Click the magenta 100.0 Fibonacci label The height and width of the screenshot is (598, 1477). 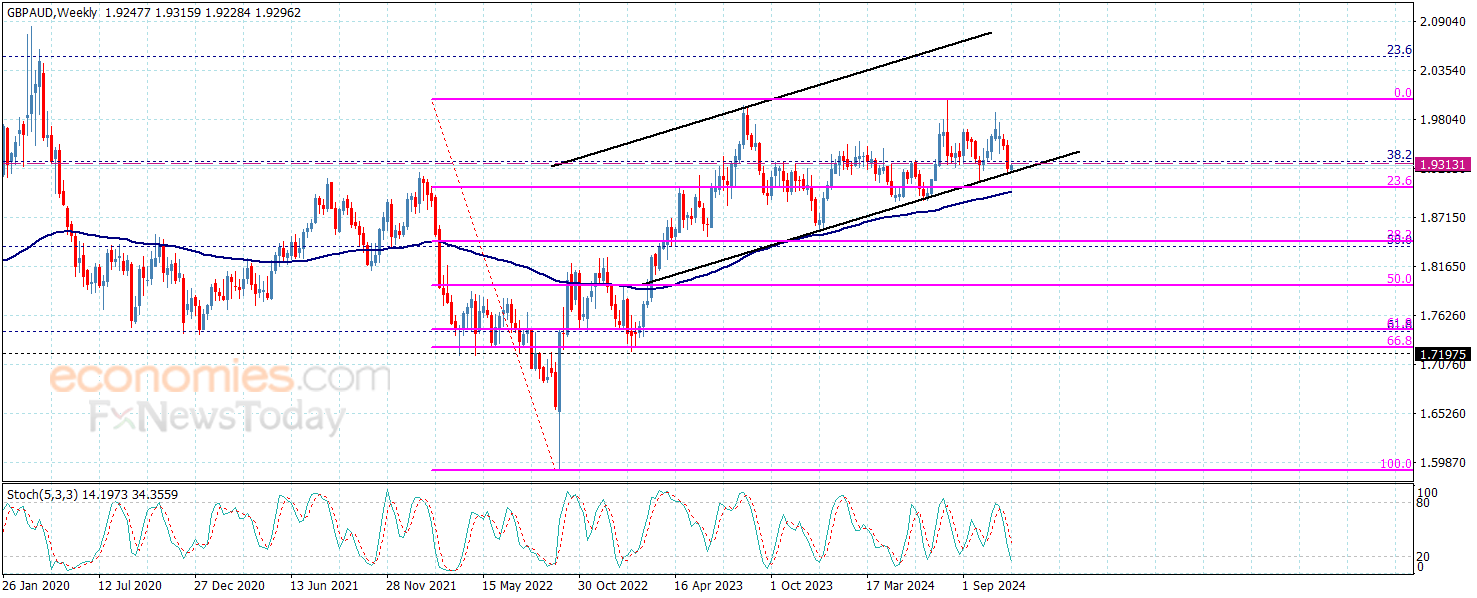[x=1396, y=464]
